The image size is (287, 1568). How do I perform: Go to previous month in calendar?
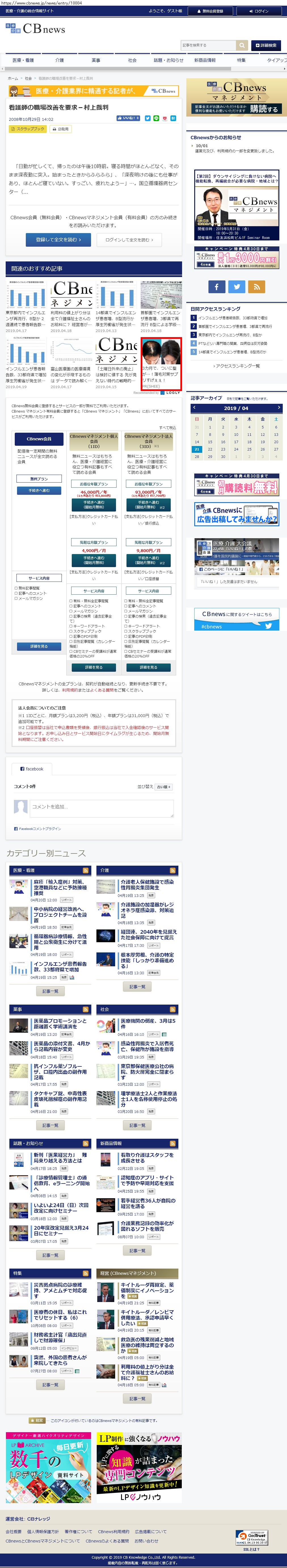(194, 408)
